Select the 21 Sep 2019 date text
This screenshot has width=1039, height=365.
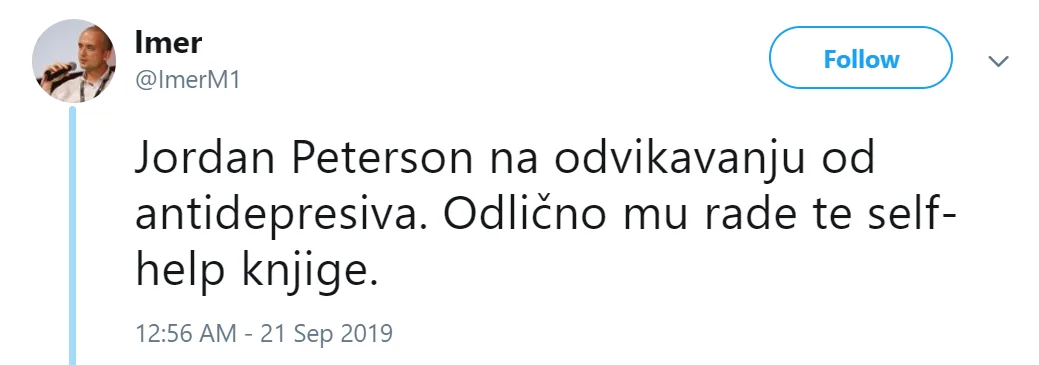coord(326,333)
